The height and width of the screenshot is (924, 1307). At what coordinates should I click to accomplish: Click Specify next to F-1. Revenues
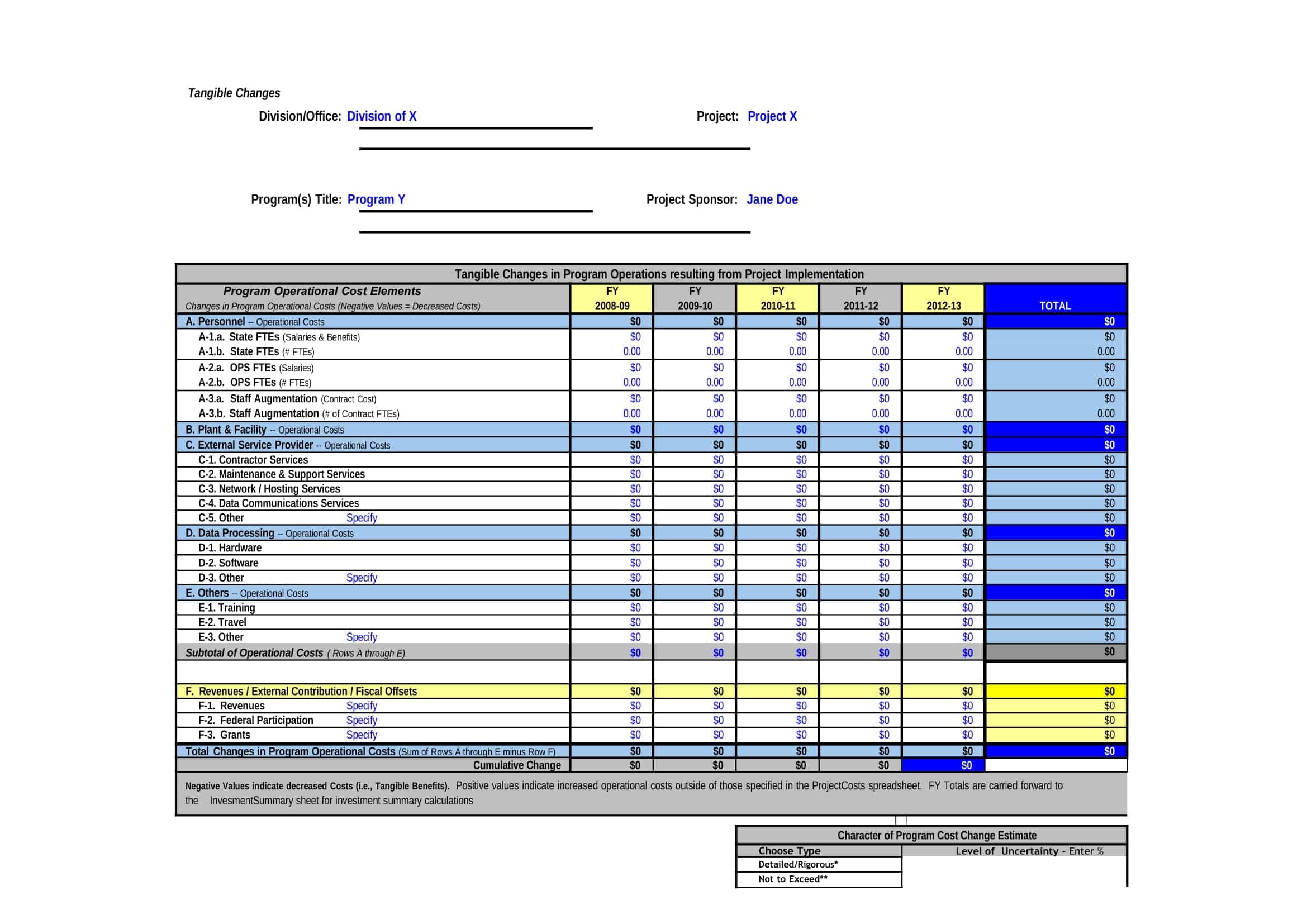point(362,706)
